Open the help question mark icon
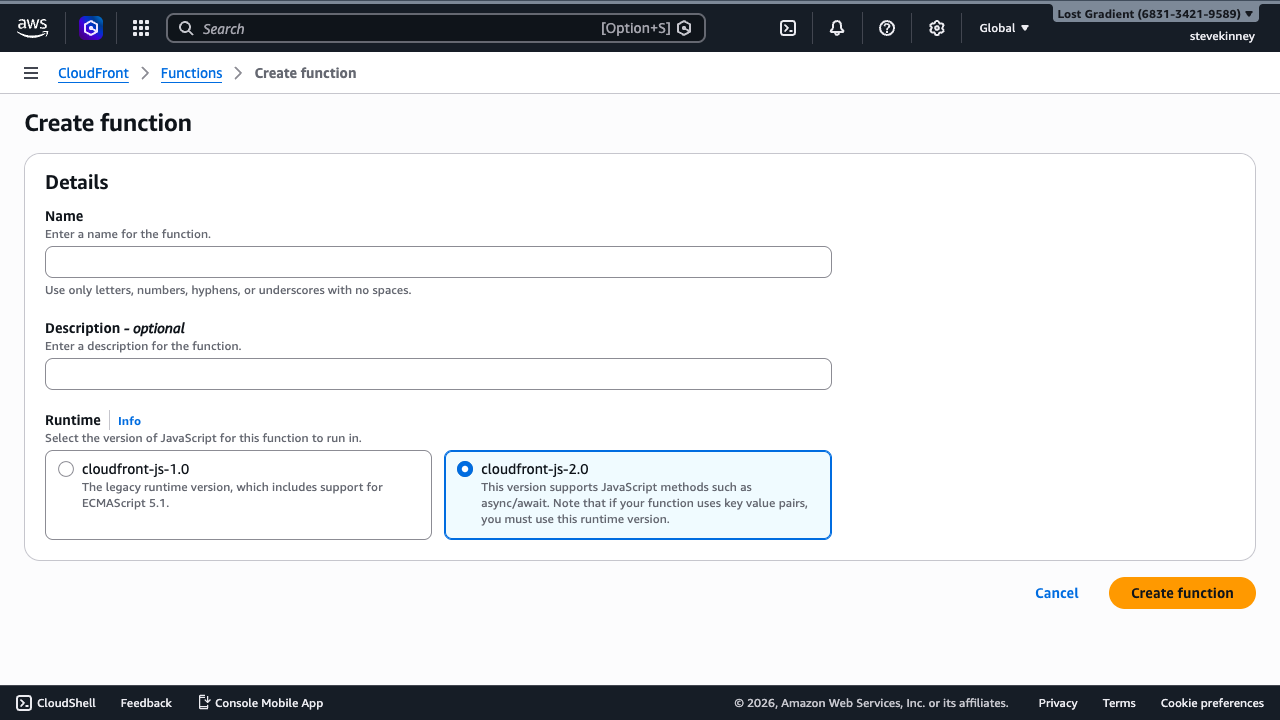The image size is (1280, 720). coord(887,28)
